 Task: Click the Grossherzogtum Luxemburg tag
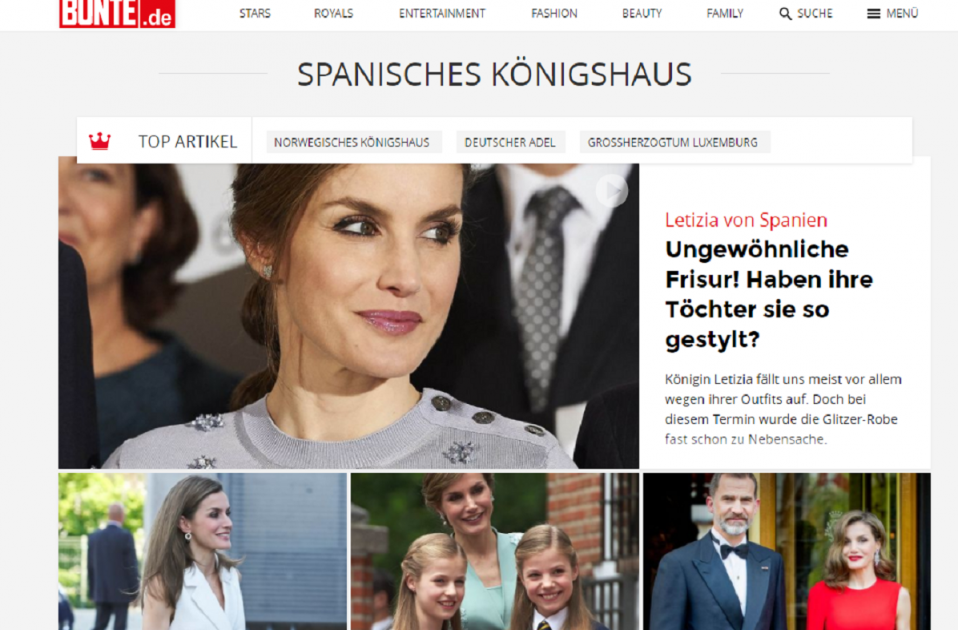pos(673,142)
